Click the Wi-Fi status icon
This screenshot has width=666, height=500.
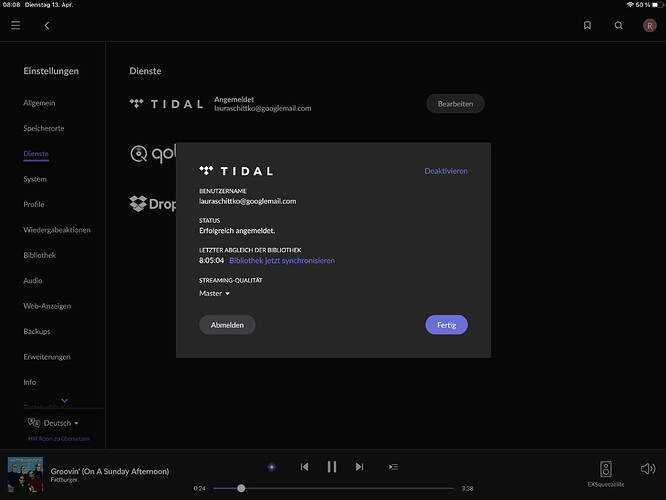pyautogui.click(x=630, y=5)
